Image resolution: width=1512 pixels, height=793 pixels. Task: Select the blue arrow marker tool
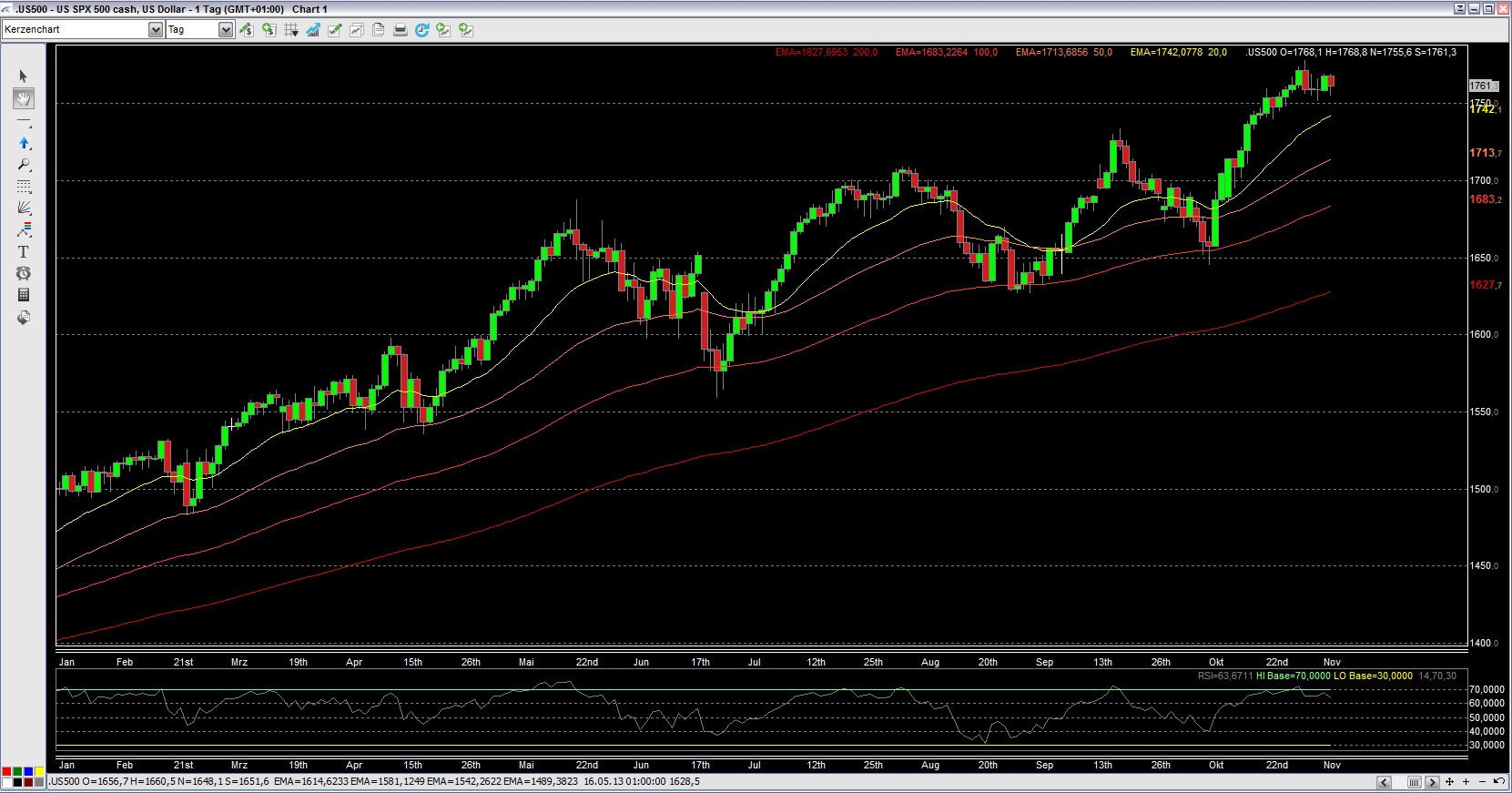(24, 143)
